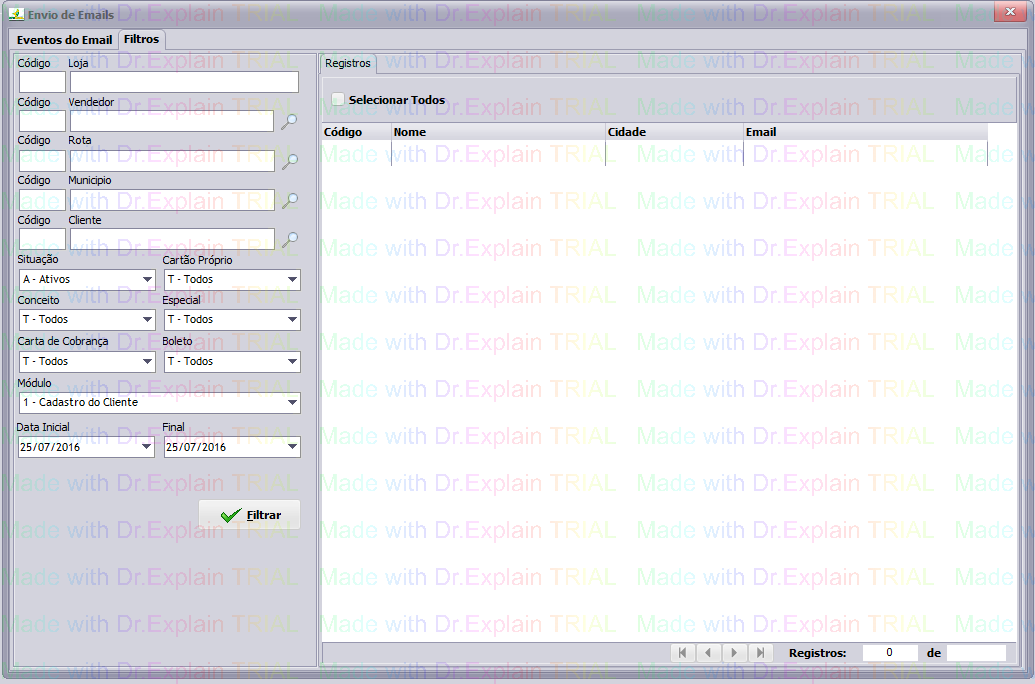Check the Selecionar Todos checkbox
Viewport: 1035px width, 684px height.
tap(338, 100)
